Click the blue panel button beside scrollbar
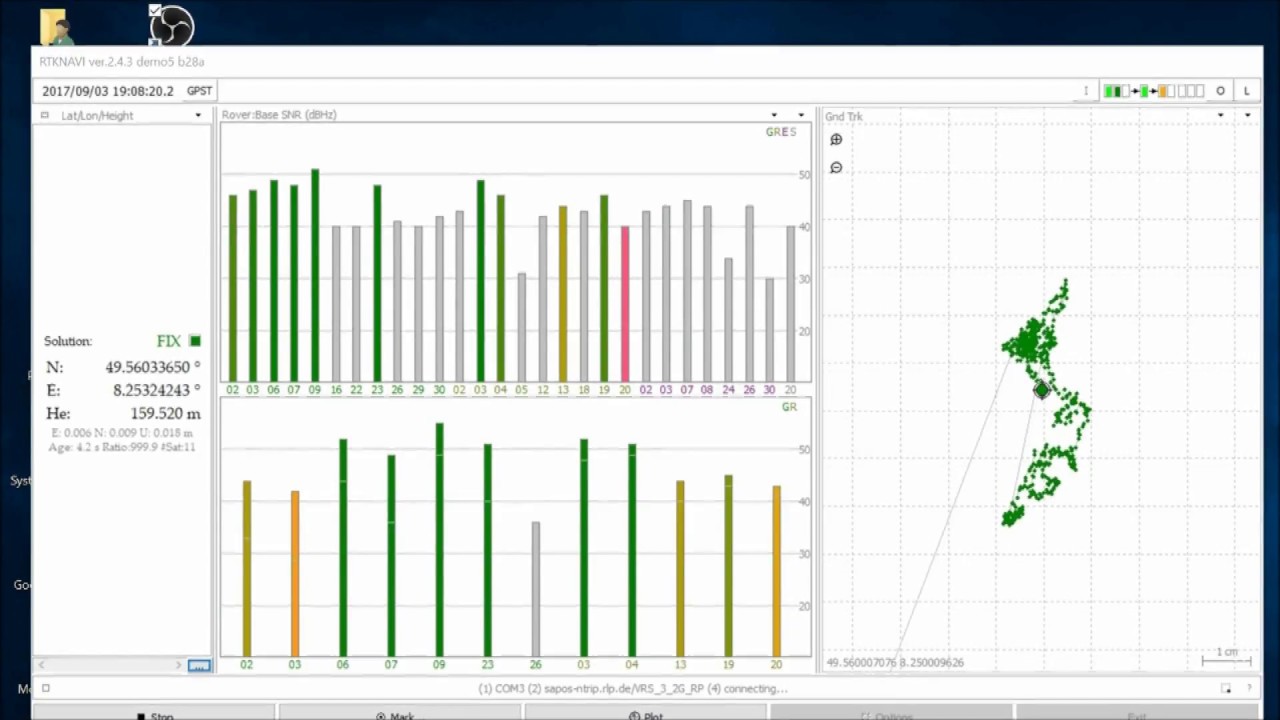Image resolution: width=1280 pixels, height=720 pixels. click(199, 665)
